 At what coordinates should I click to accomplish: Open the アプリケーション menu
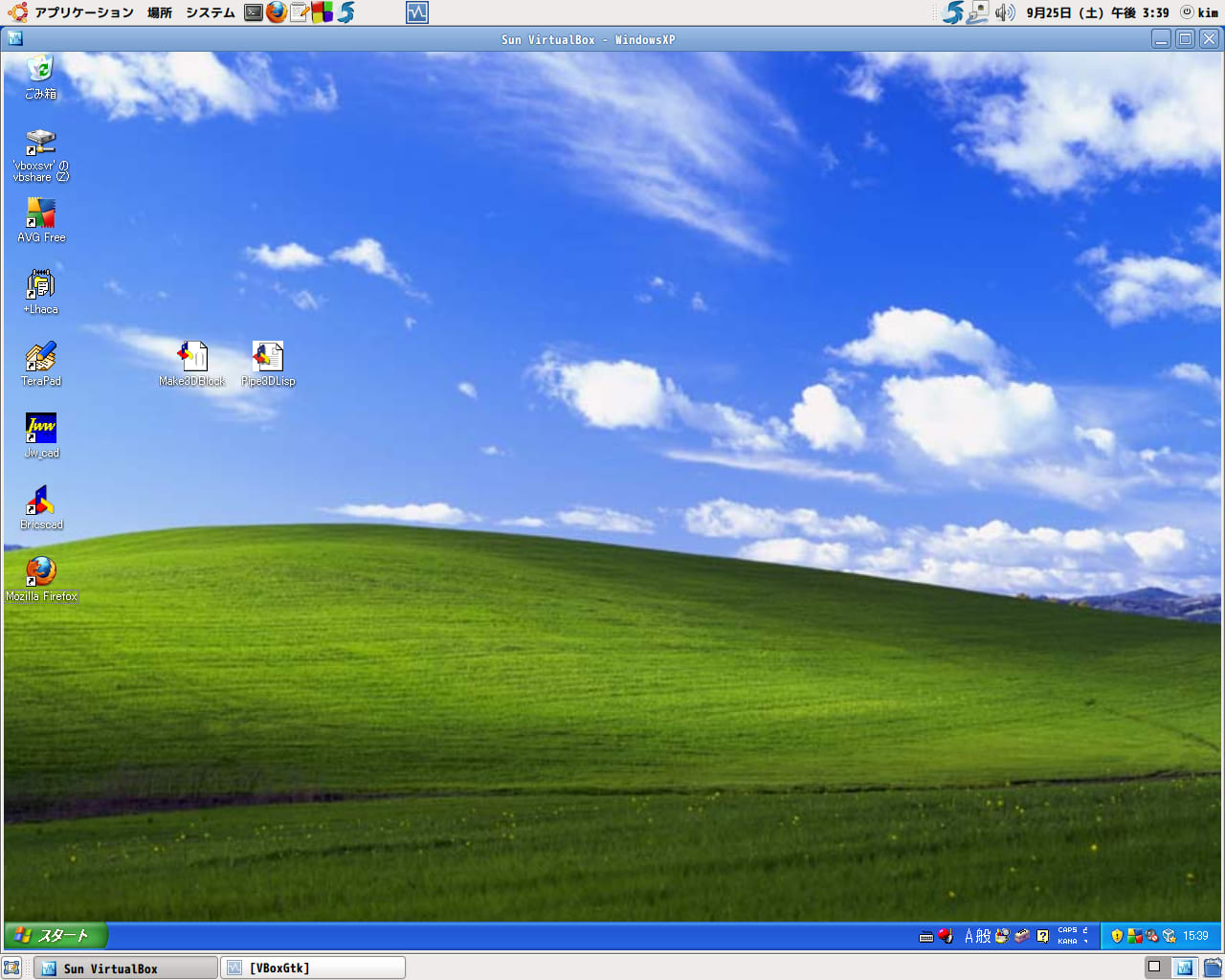[x=84, y=12]
